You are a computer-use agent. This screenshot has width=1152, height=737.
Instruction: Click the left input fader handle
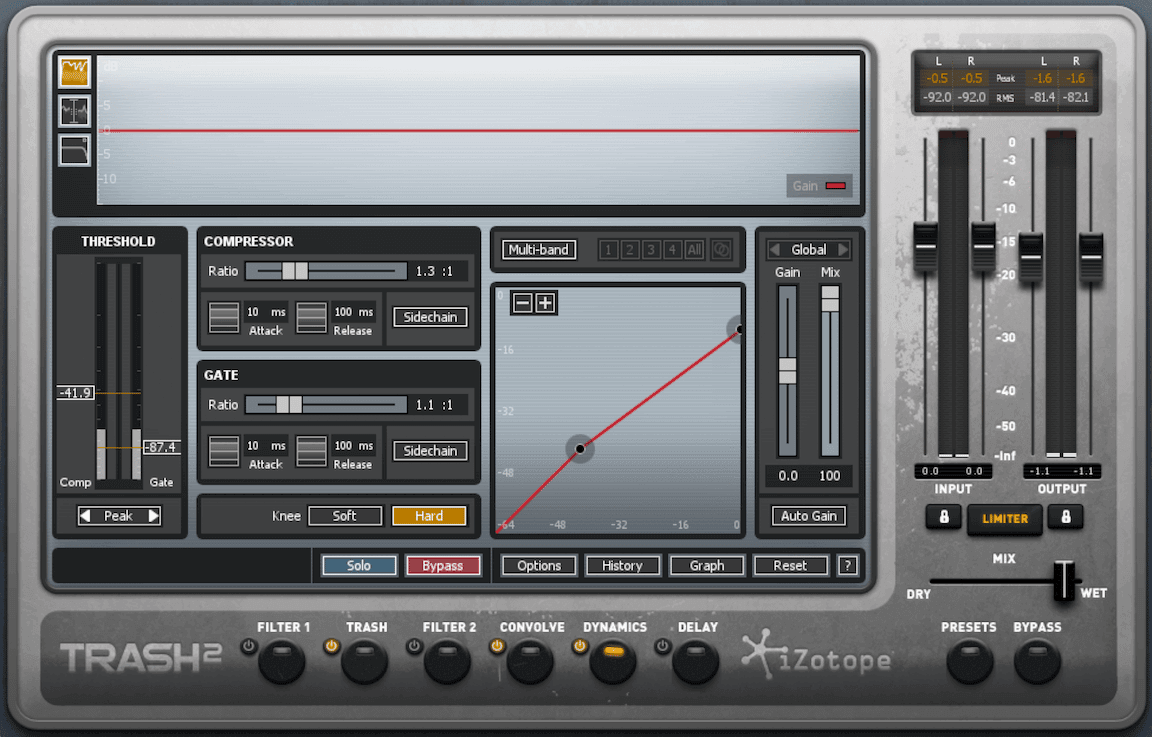[x=925, y=247]
